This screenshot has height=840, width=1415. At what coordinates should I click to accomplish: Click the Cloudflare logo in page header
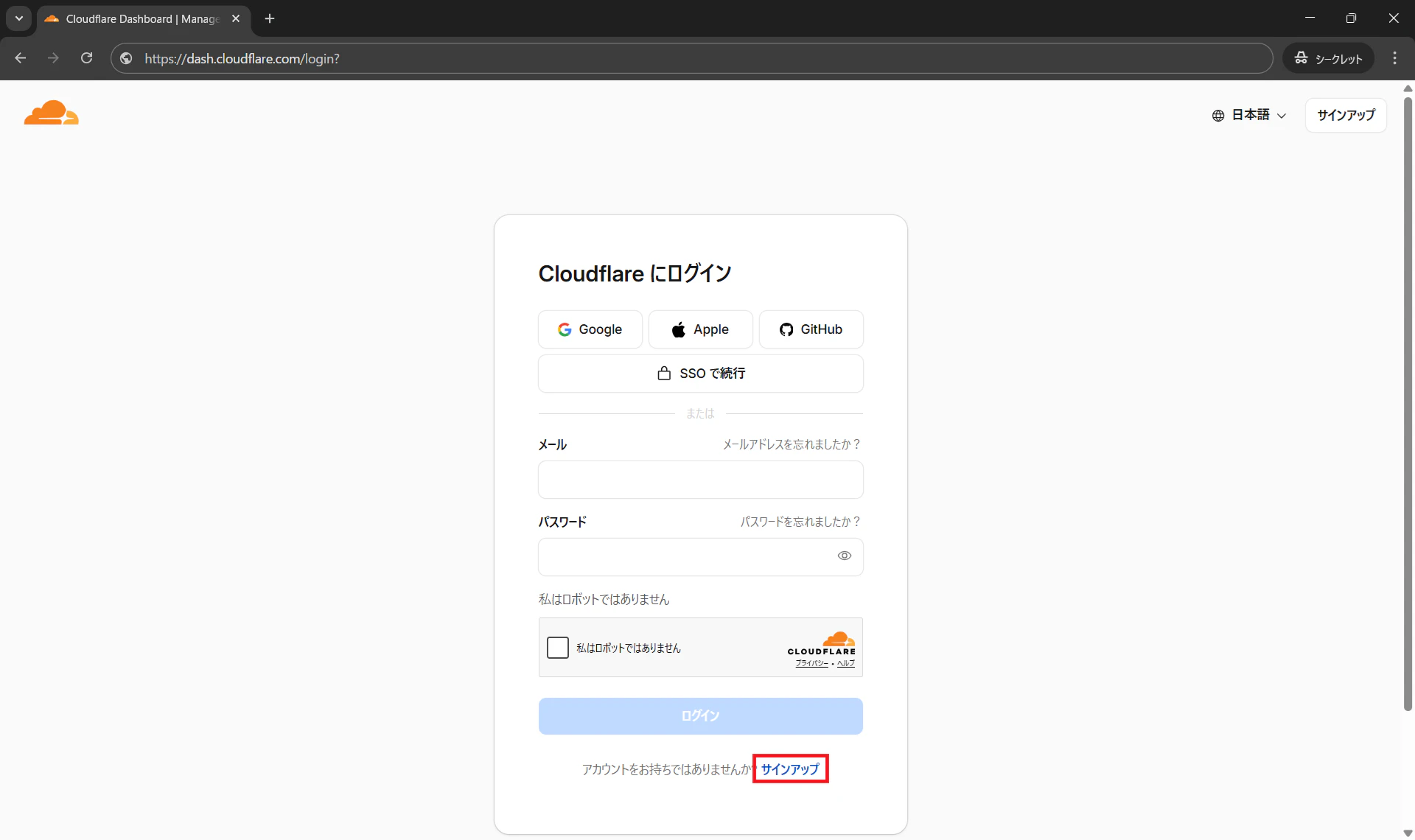(x=51, y=113)
